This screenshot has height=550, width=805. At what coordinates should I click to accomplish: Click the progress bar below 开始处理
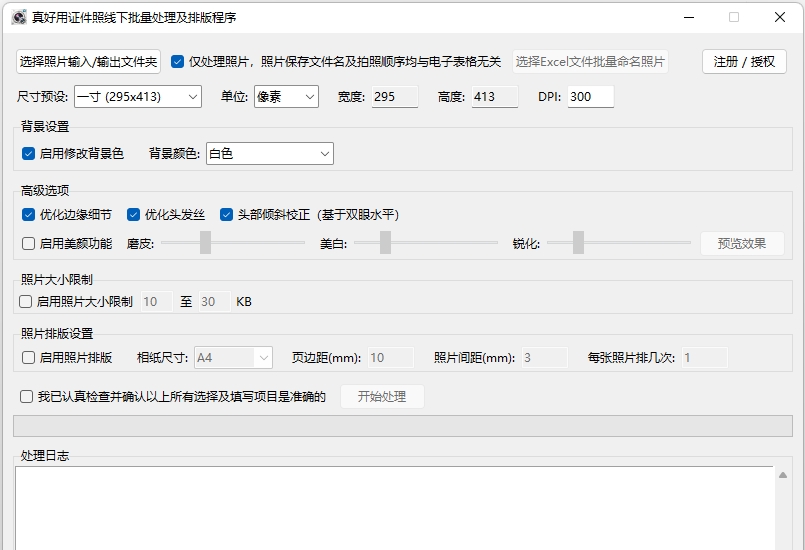click(402, 426)
